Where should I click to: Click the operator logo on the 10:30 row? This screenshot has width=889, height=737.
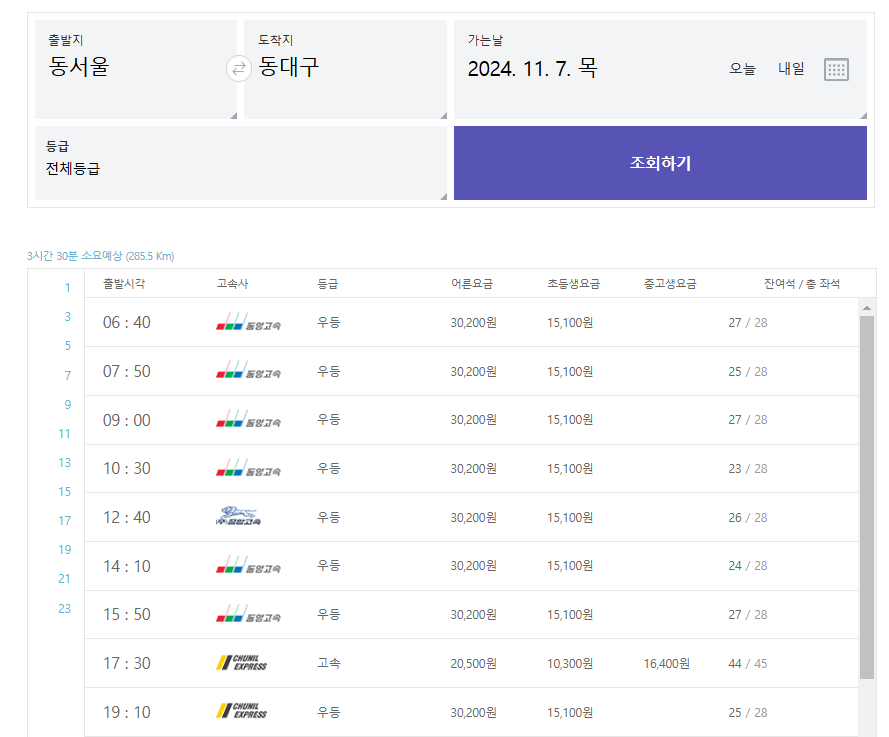(x=248, y=468)
